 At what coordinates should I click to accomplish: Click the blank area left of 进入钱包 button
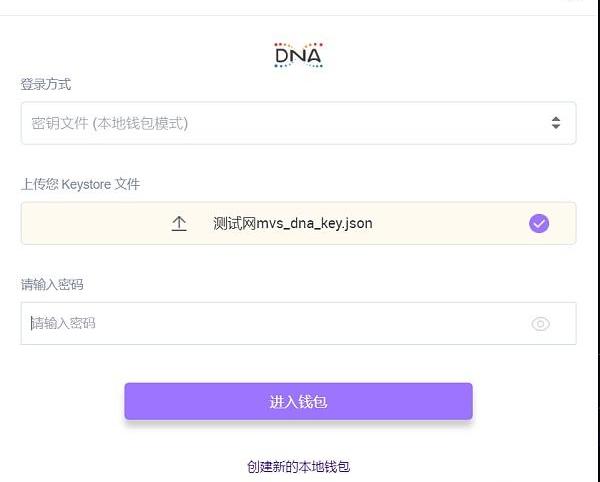tap(71, 401)
